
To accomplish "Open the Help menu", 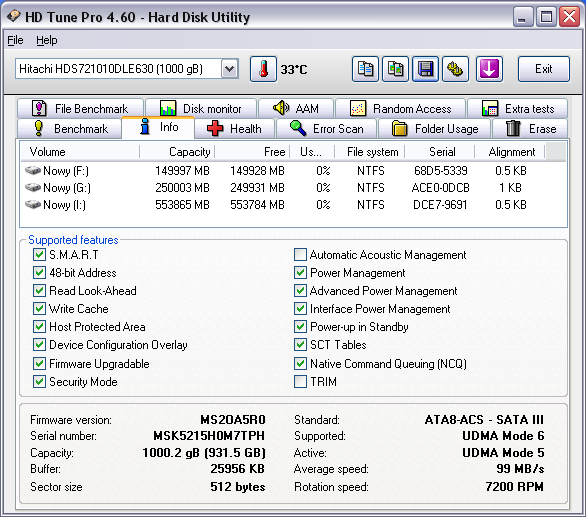I will point(47,40).
